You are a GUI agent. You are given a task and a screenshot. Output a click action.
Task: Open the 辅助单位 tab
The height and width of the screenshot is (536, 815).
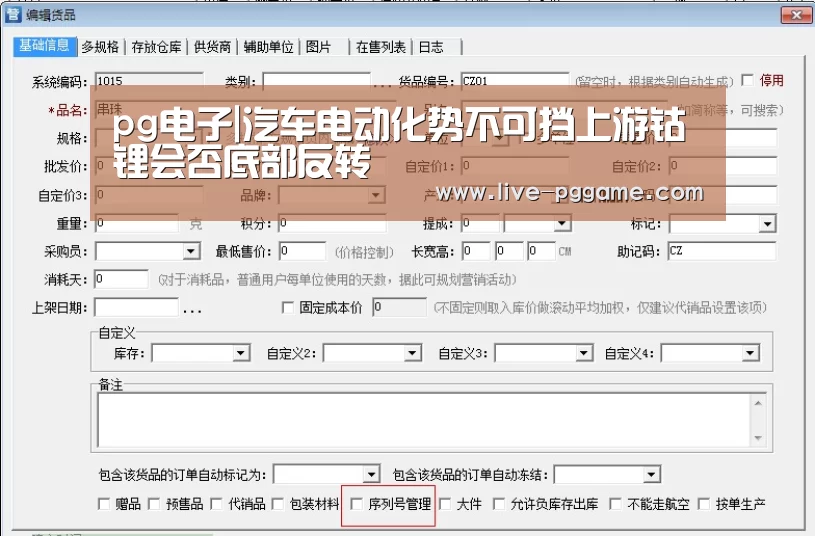click(x=268, y=47)
